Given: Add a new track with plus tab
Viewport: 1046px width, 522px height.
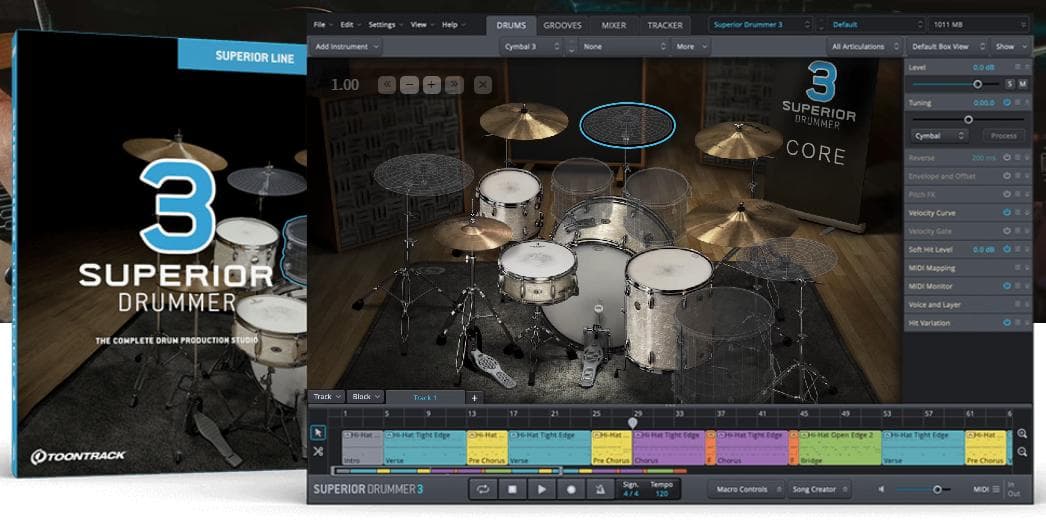Looking at the screenshot, I should pyautogui.click(x=475, y=397).
